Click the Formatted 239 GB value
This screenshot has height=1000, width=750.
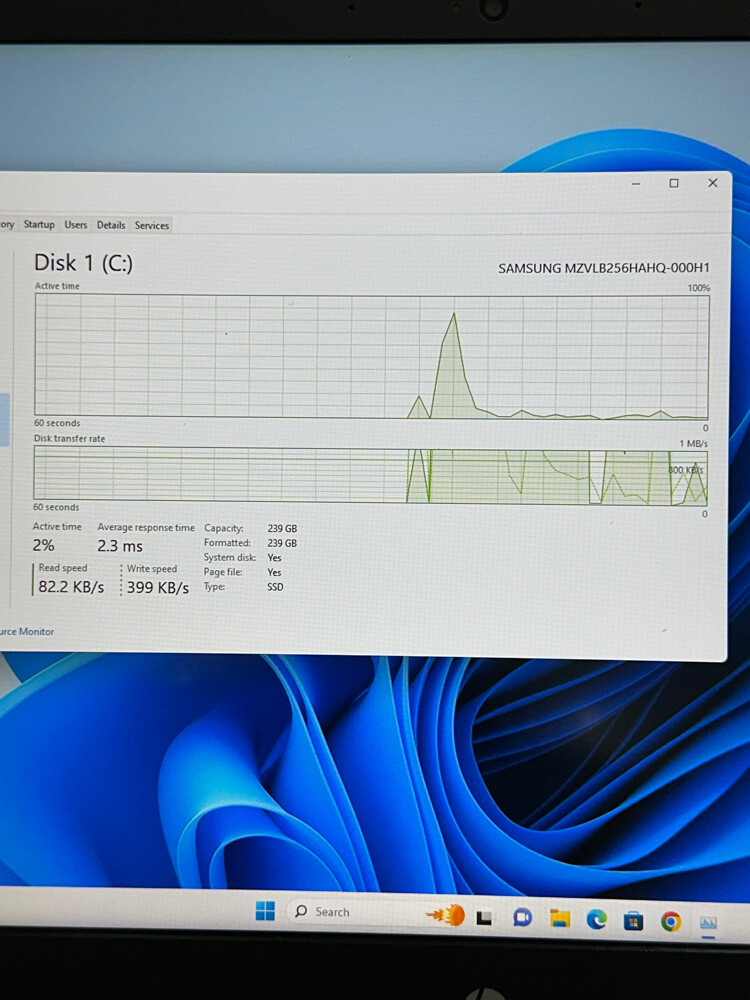tap(282, 543)
